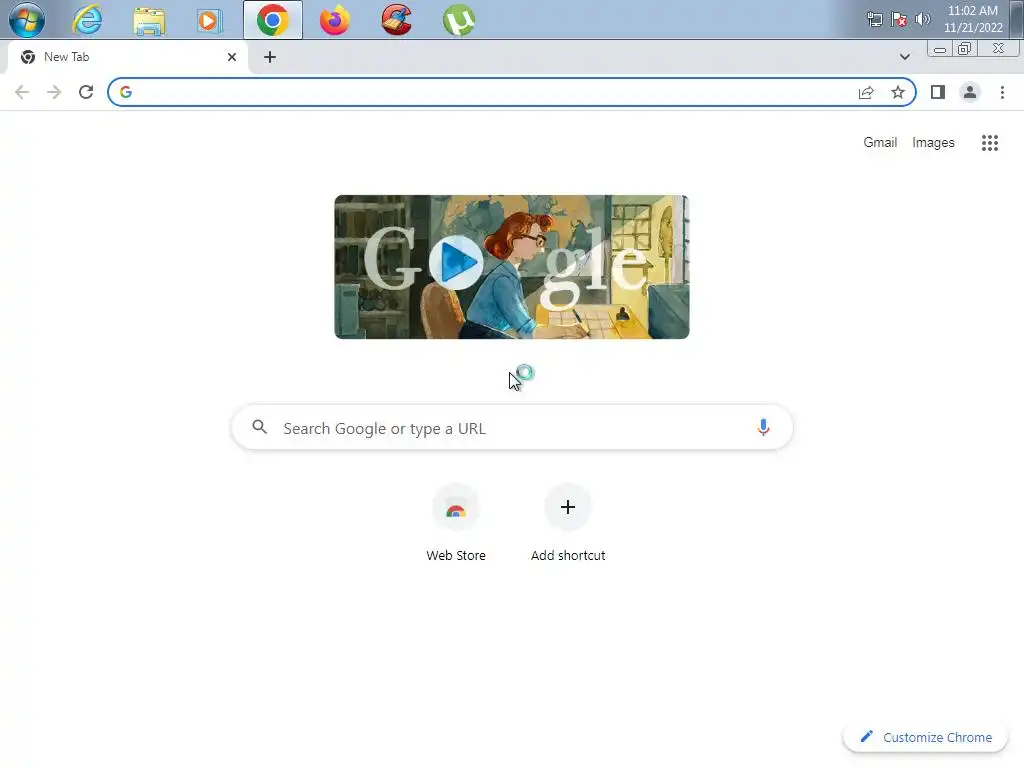Click the magnifier icon in search box

[x=259, y=427]
